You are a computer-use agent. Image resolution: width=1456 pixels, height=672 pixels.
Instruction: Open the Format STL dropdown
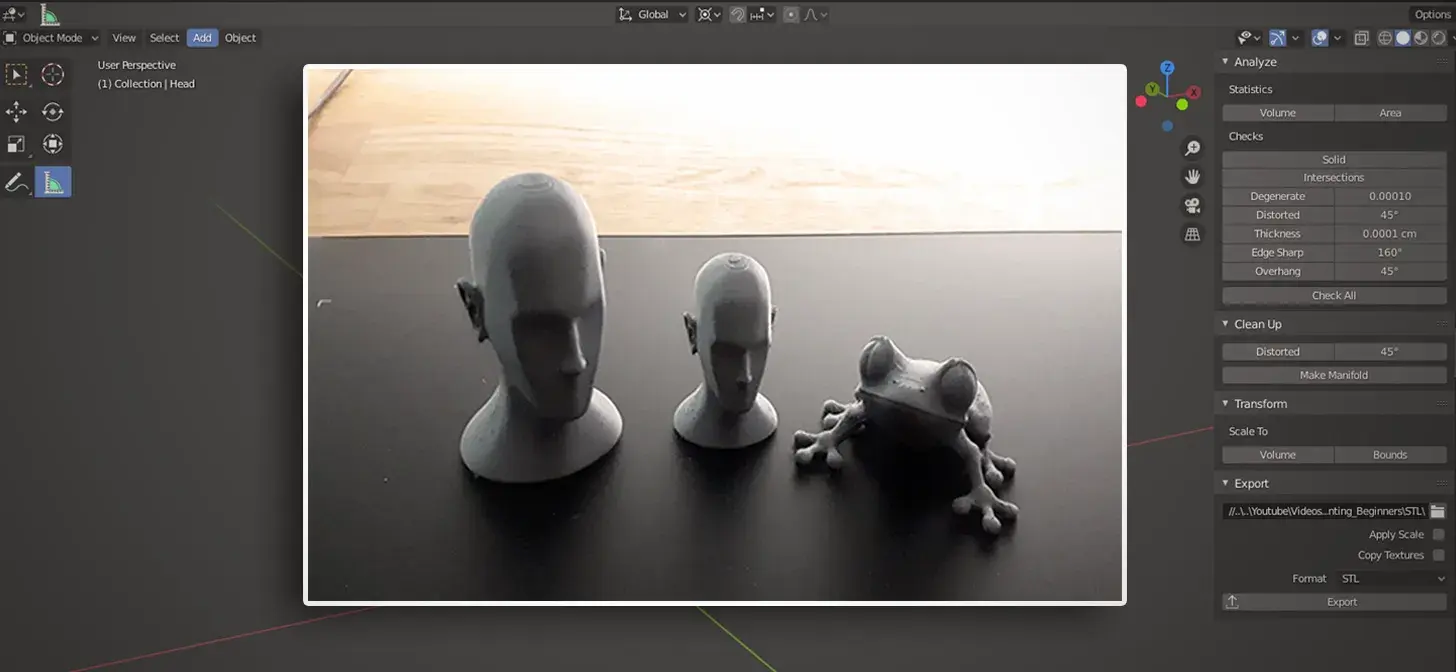click(1392, 578)
